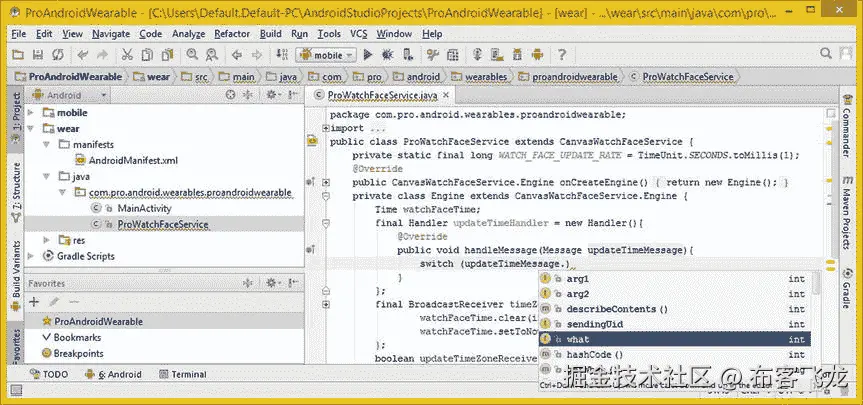Toggle the Gradle side panel
This screenshot has height=405, width=863.
846,289
